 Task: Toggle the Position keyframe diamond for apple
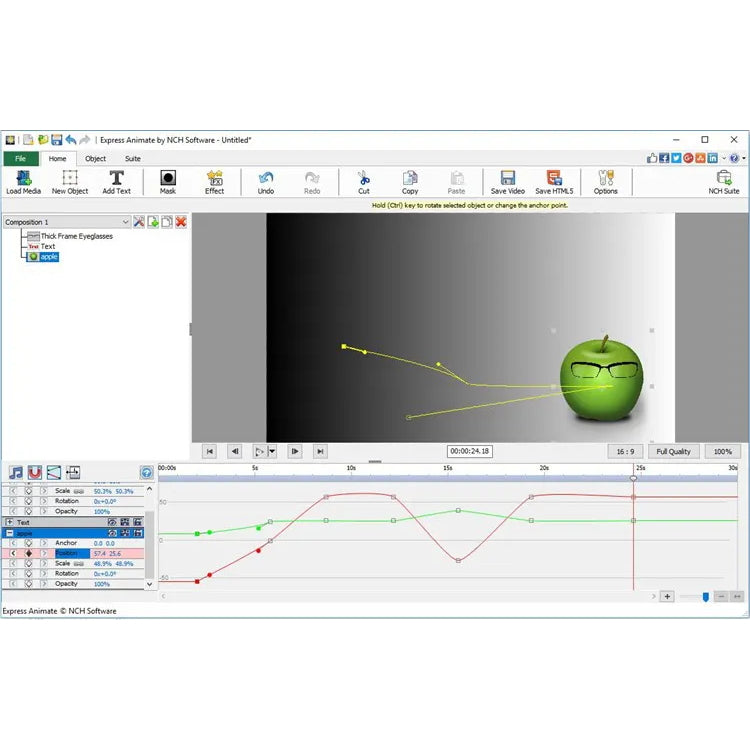pos(28,553)
